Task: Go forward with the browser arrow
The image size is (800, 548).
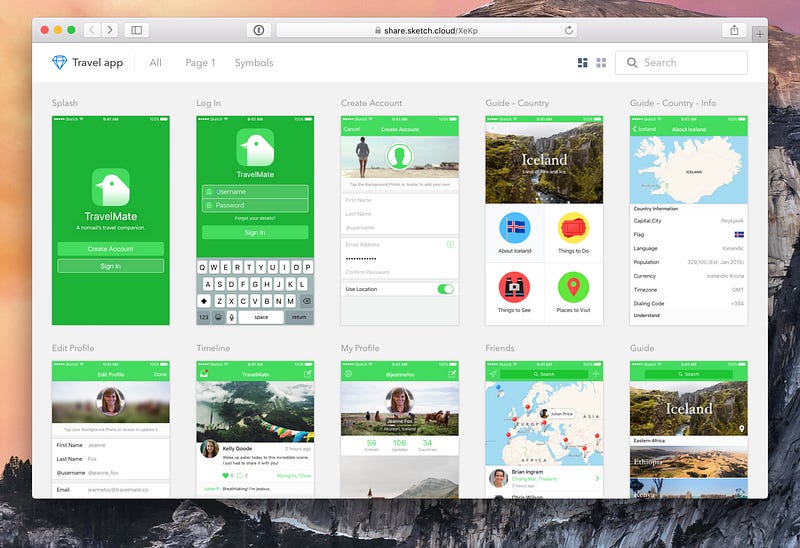Action: click(x=110, y=30)
